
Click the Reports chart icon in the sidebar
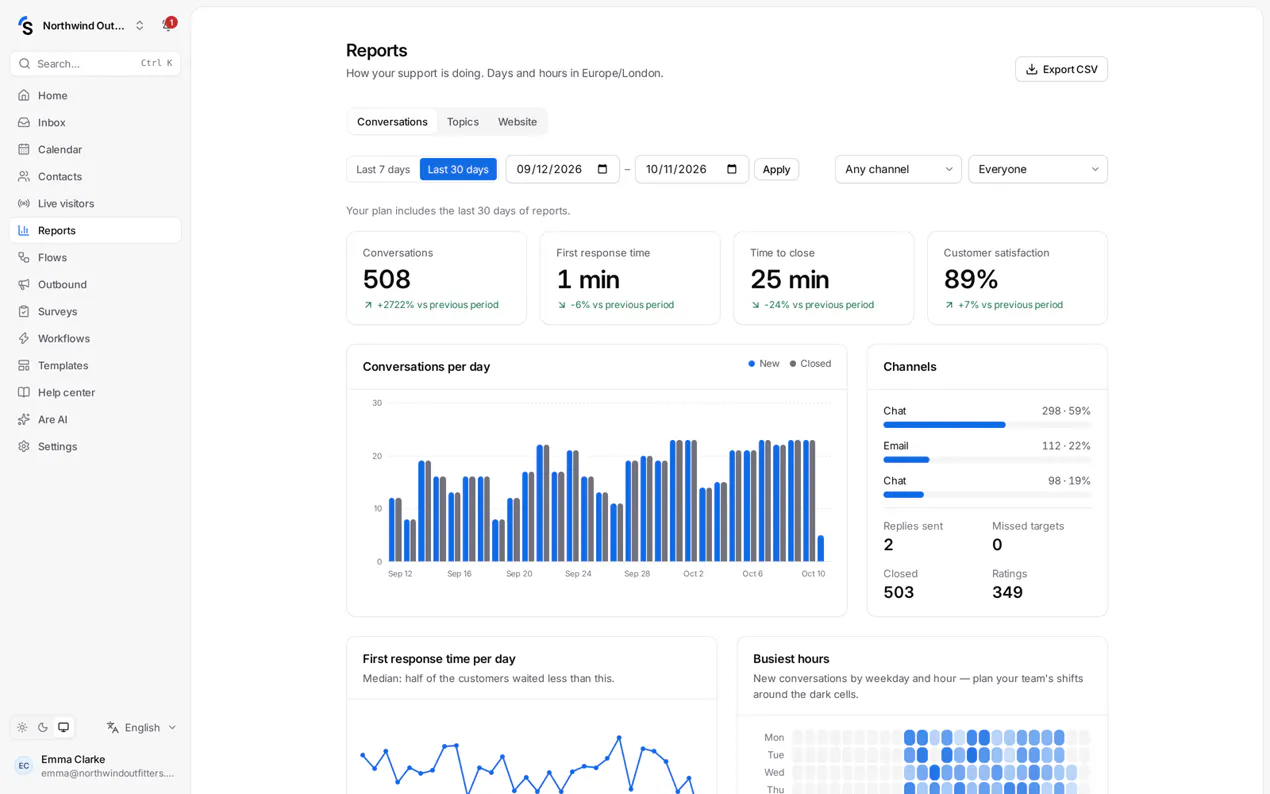(24, 230)
